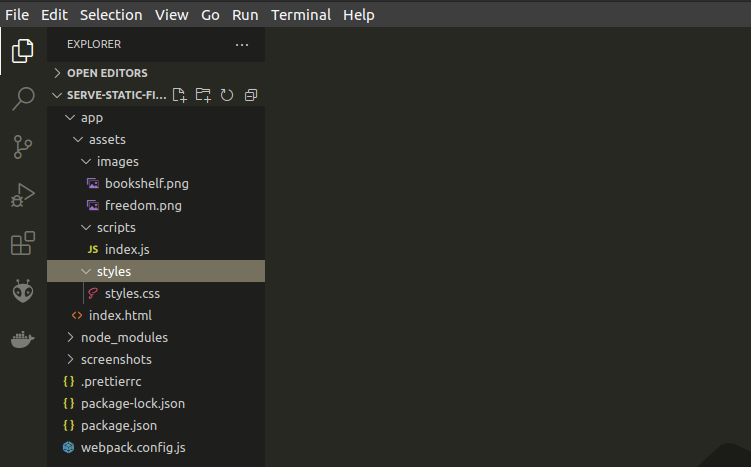Refresh the Explorer file tree

tap(227, 95)
